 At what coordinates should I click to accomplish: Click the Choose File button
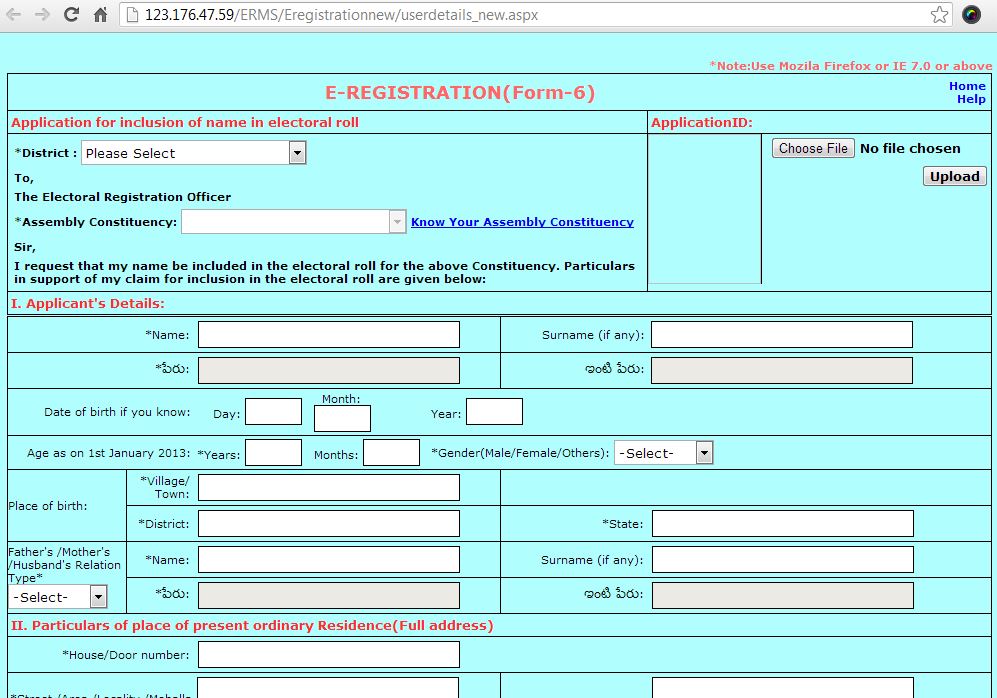pyautogui.click(x=812, y=148)
